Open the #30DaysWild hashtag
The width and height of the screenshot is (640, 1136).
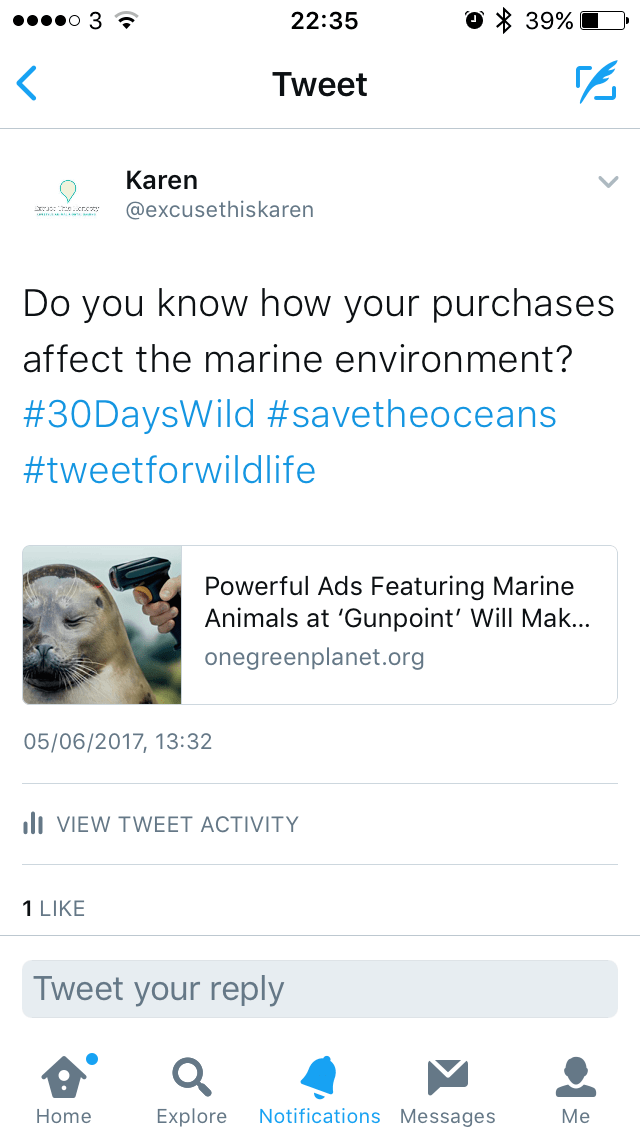pyautogui.click(x=139, y=414)
